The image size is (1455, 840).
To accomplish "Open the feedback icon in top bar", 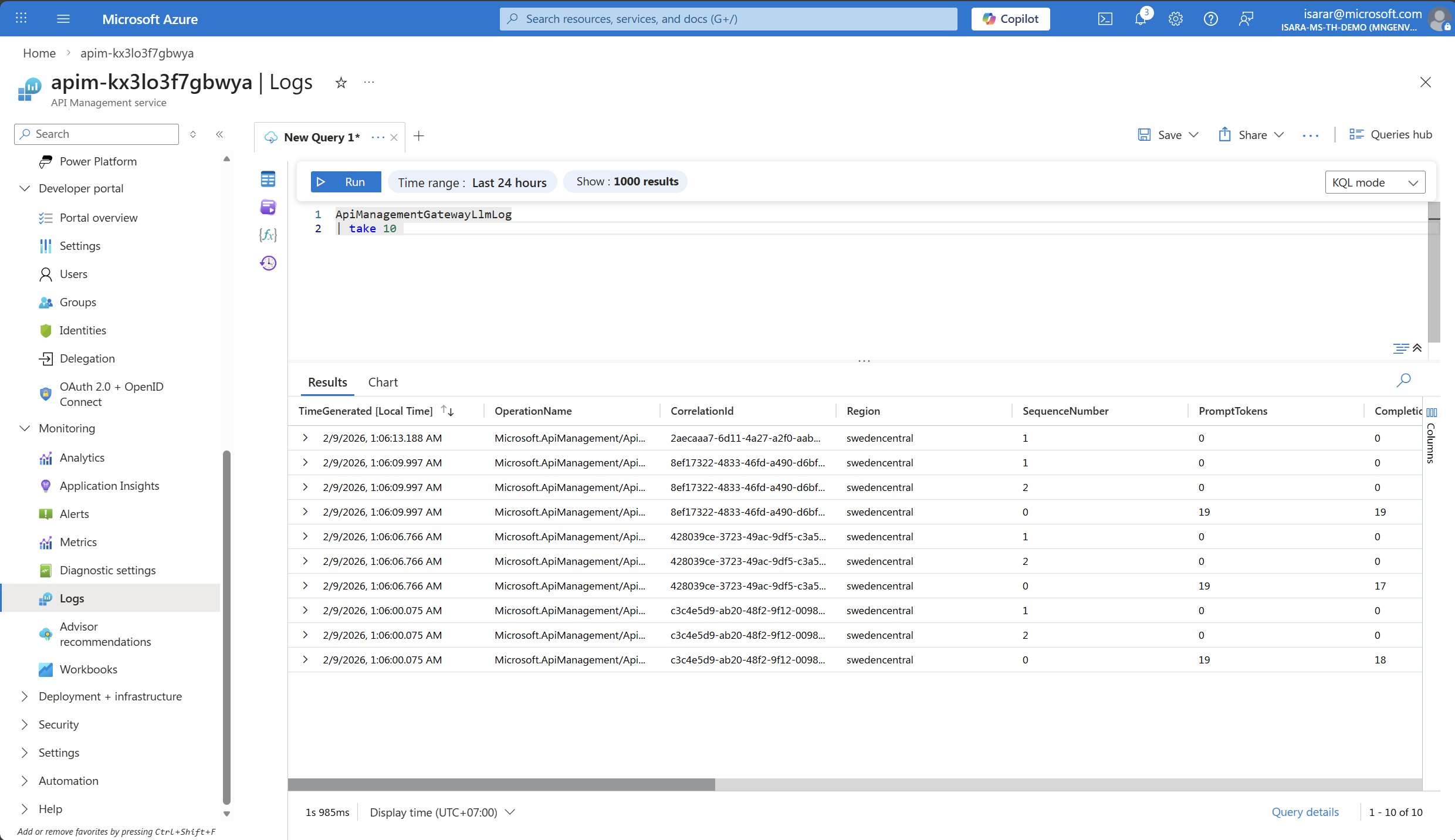I will point(1246,19).
